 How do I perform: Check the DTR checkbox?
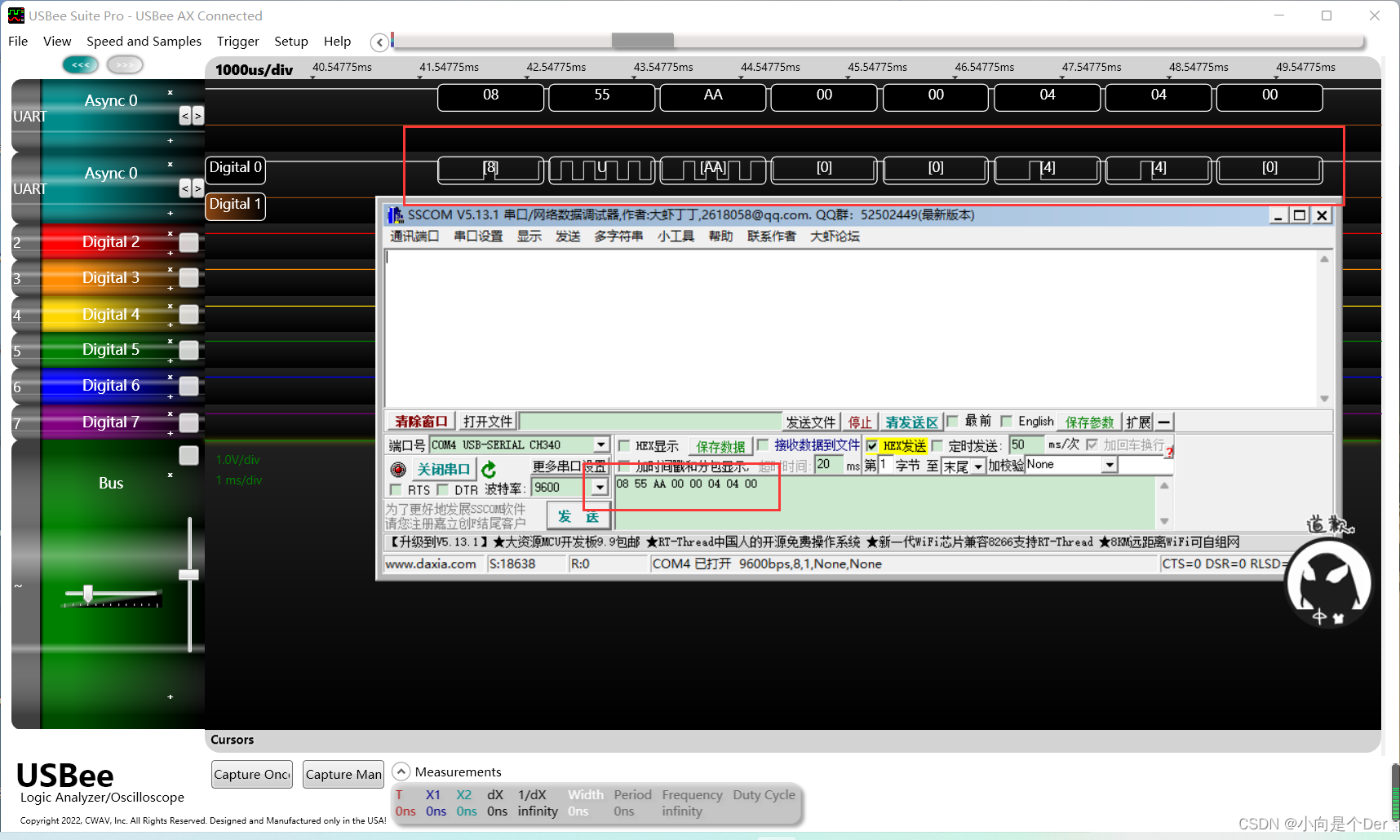pos(442,489)
